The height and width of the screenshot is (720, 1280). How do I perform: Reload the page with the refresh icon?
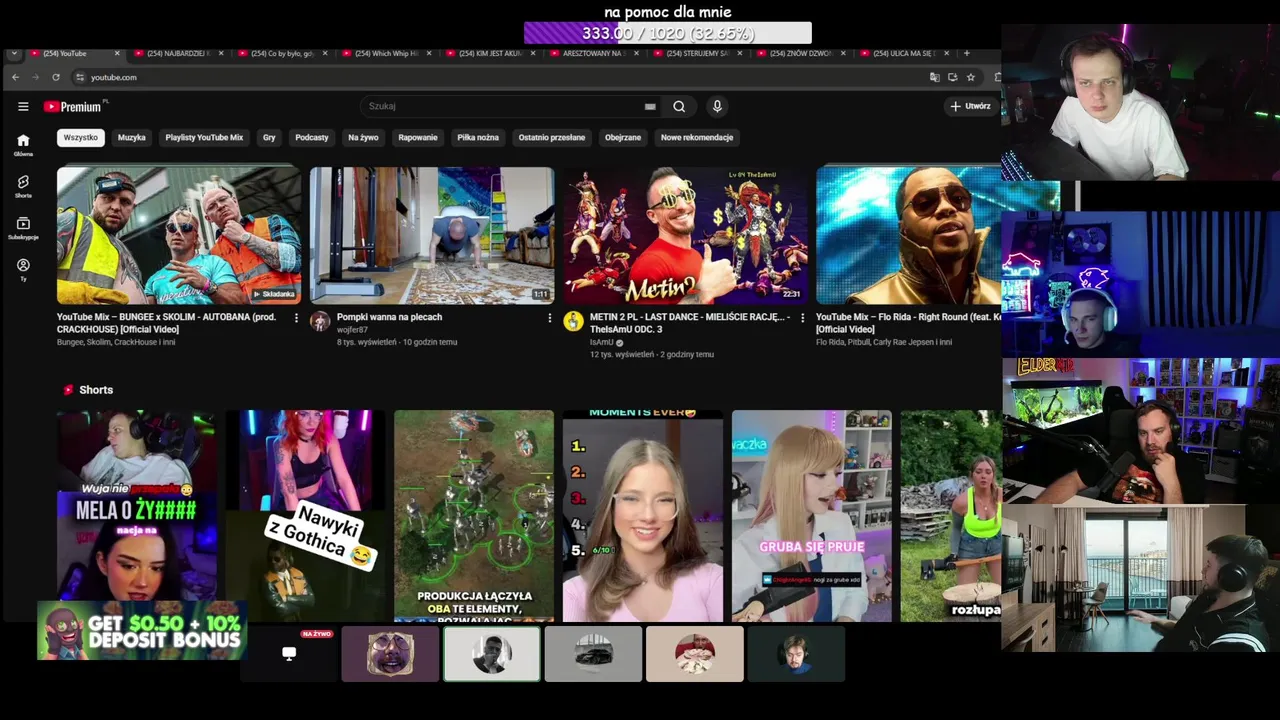pyautogui.click(x=55, y=77)
